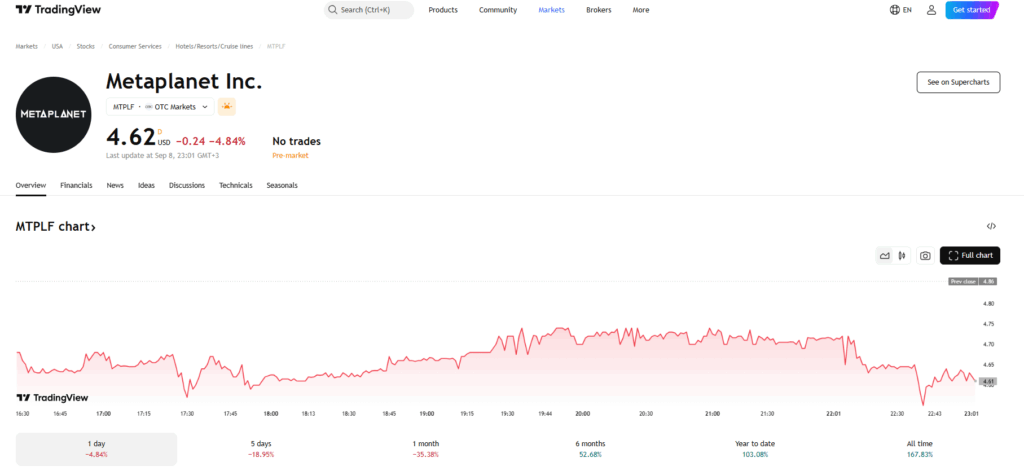Select the 1 day range
The height and width of the screenshot is (471, 1024).
tap(97, 449)
